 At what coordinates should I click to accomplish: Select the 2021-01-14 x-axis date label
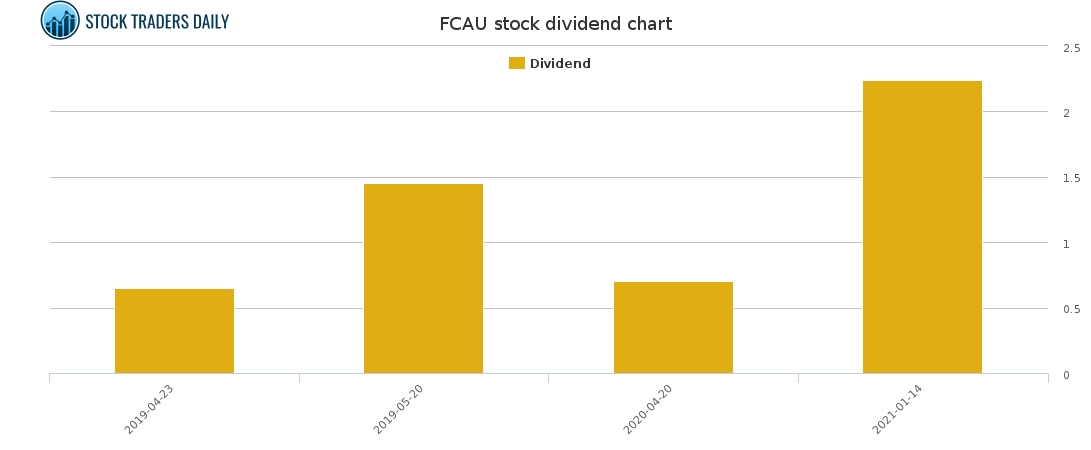(897, 410)
